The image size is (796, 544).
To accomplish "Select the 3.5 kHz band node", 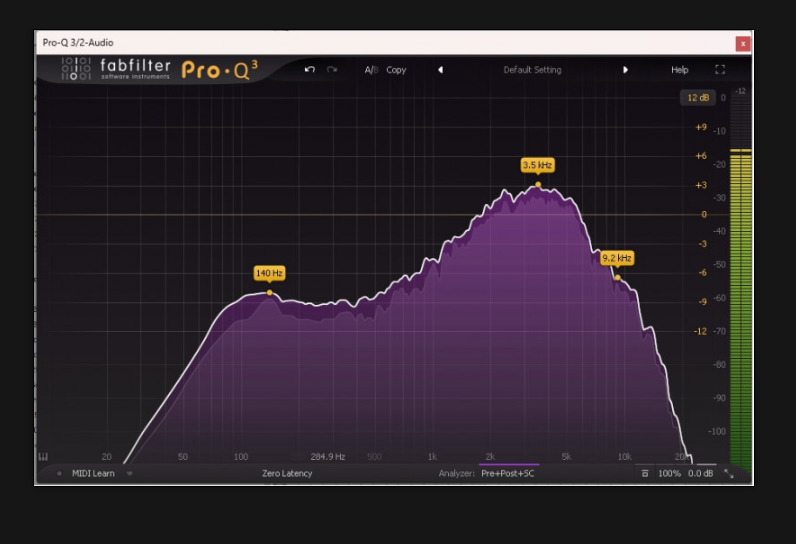I will tap(538, 185).
